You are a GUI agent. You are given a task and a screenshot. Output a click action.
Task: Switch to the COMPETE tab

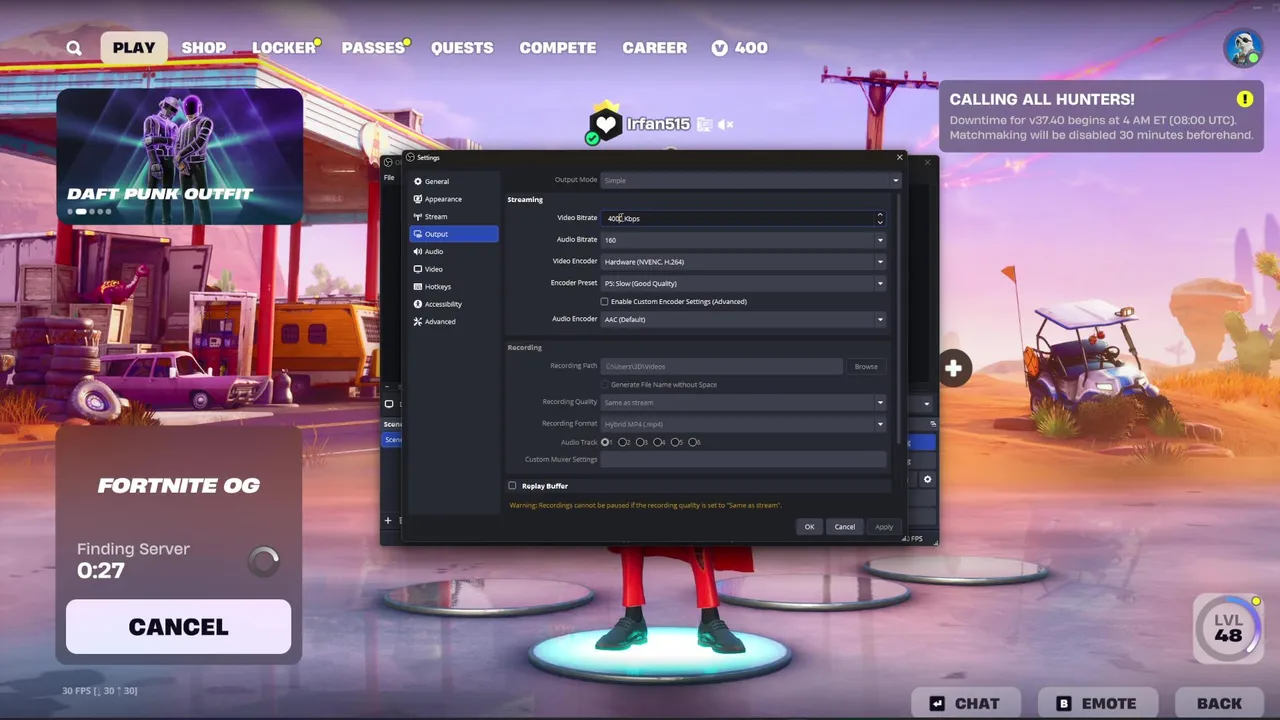coord(558,48)
